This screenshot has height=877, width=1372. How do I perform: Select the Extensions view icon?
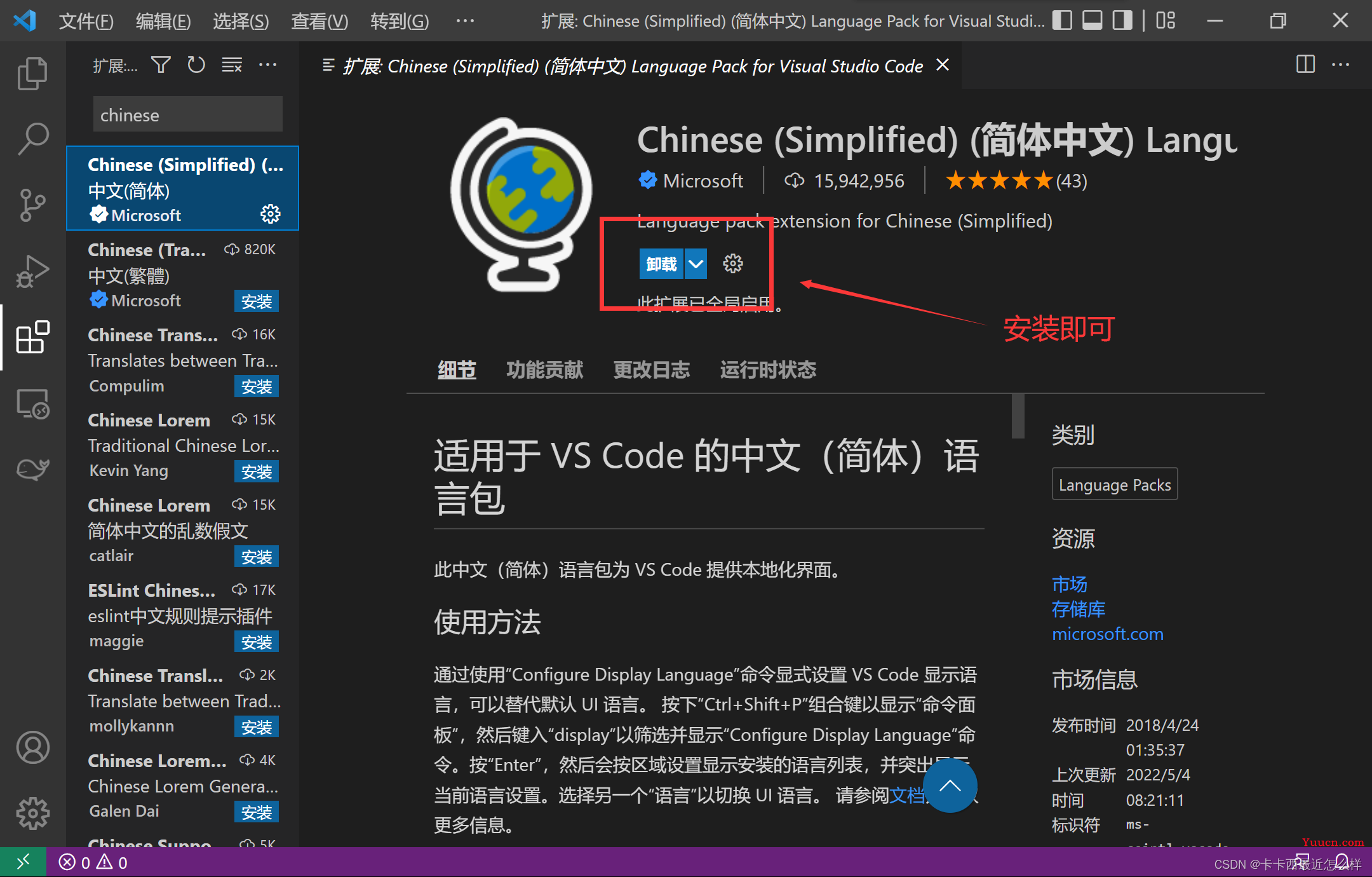click(32, 337)
